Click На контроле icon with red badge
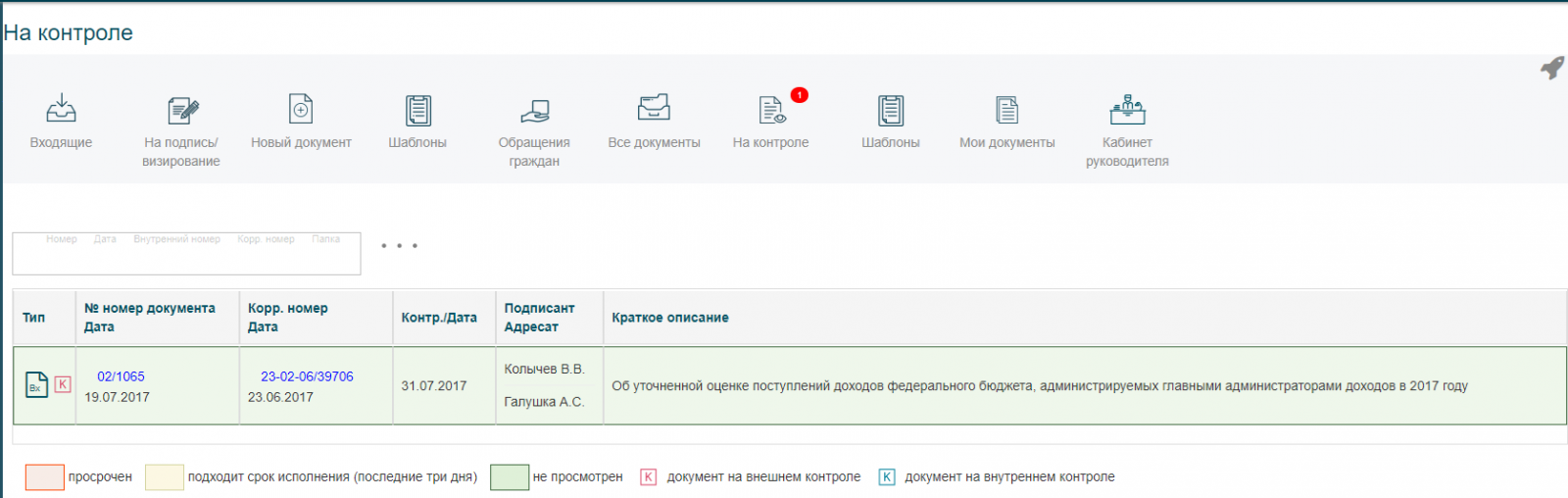This screenshot has height=498, width=1568. coord(771,110)
